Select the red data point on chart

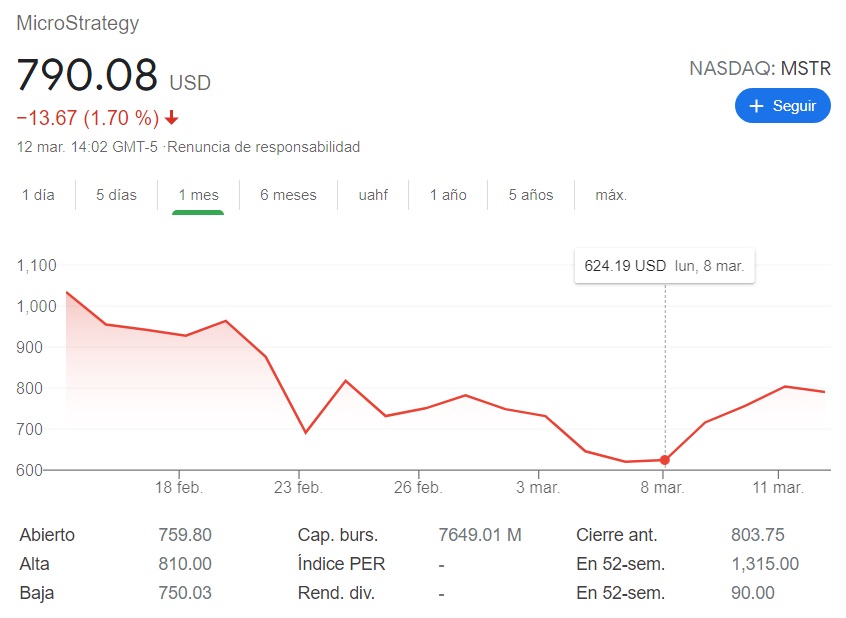click(x=665, y=460)
